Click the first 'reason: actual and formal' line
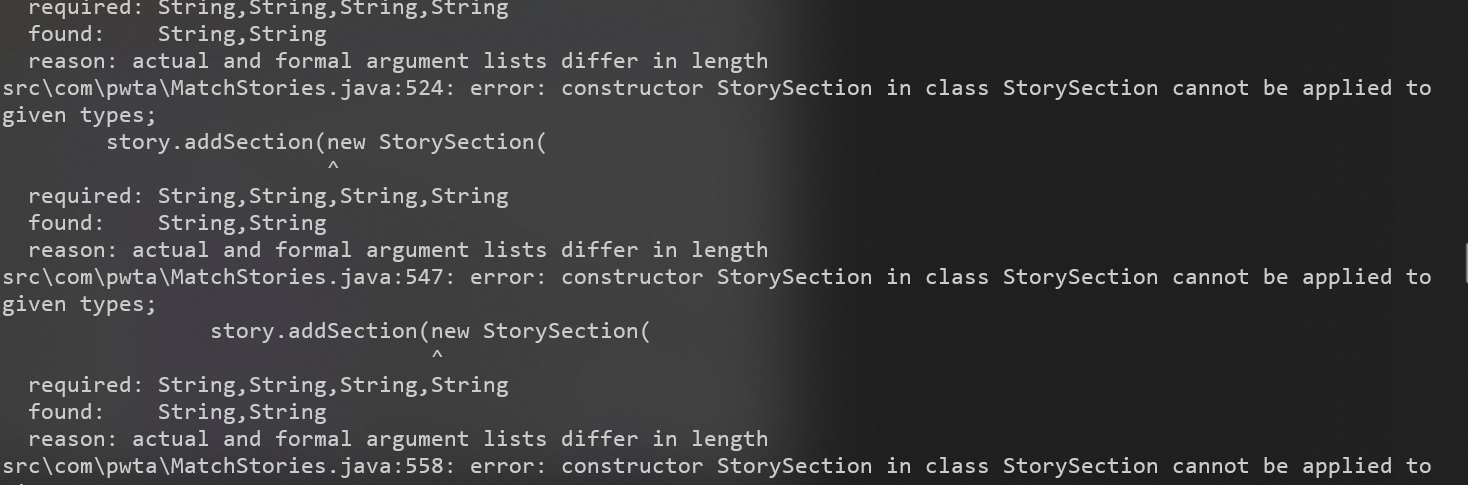The width and height of the screenshot is (1468, 485). [x=398, y=61]
